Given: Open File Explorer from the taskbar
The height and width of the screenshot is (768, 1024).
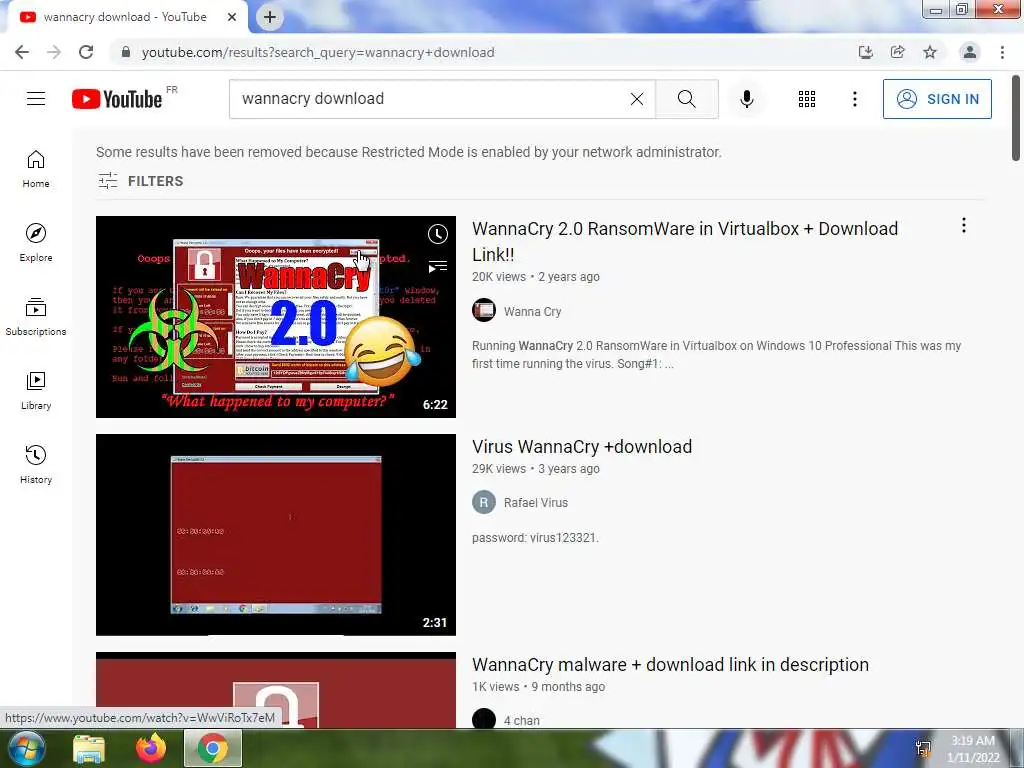Looking at the screenshot, I should point(89,748).
